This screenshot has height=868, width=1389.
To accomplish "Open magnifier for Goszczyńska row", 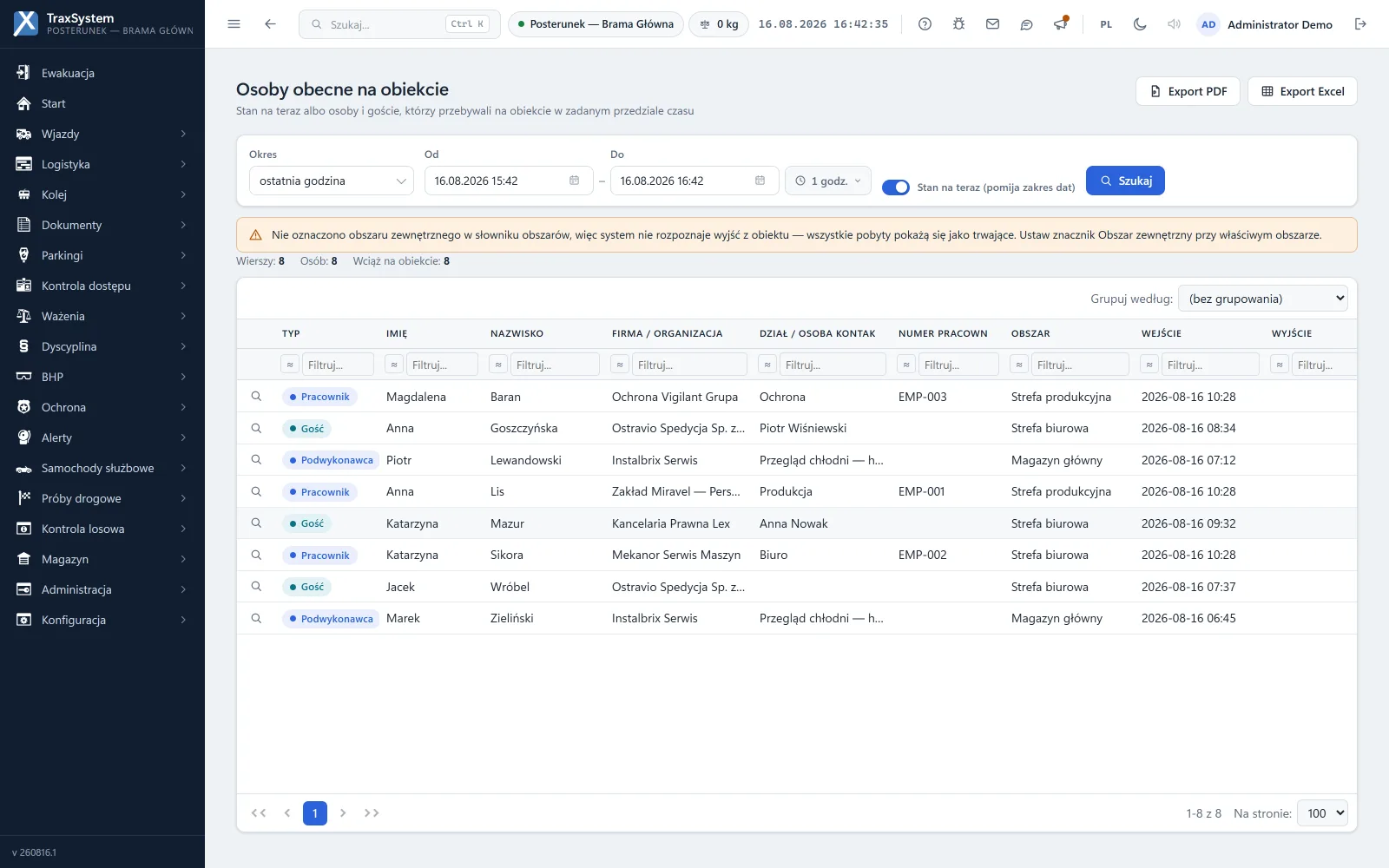I will point(256,428).
